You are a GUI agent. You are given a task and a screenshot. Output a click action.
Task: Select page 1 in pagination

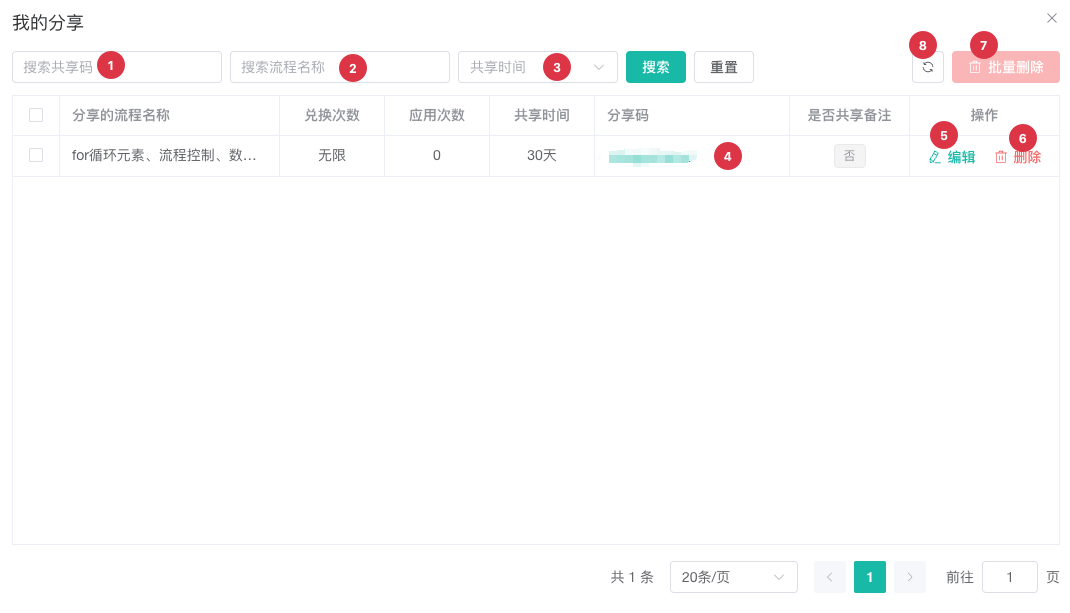tap(870, 578)
